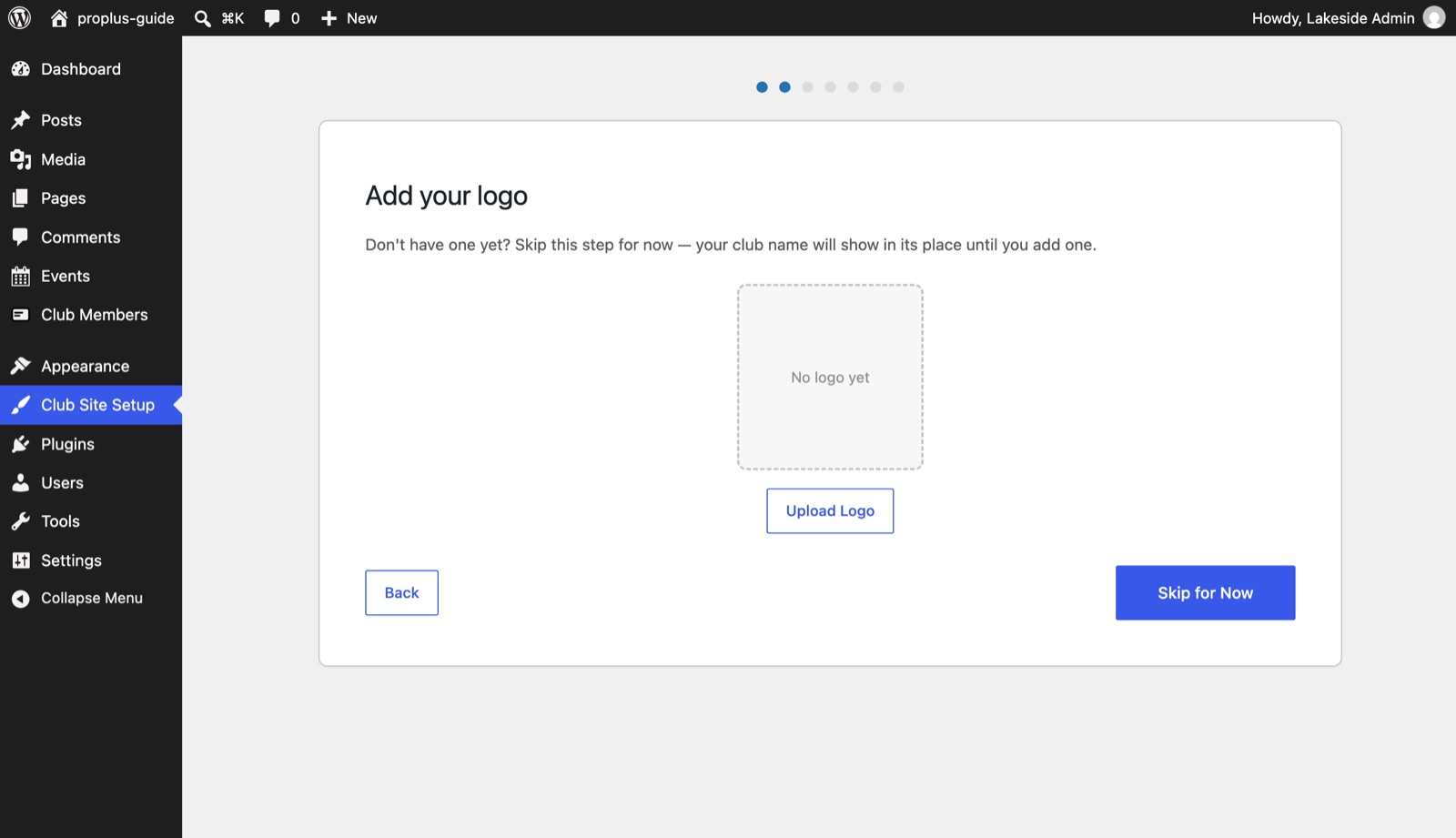
Task: Click the Appearance paintbrush icon
Action: tap(21, 366)
